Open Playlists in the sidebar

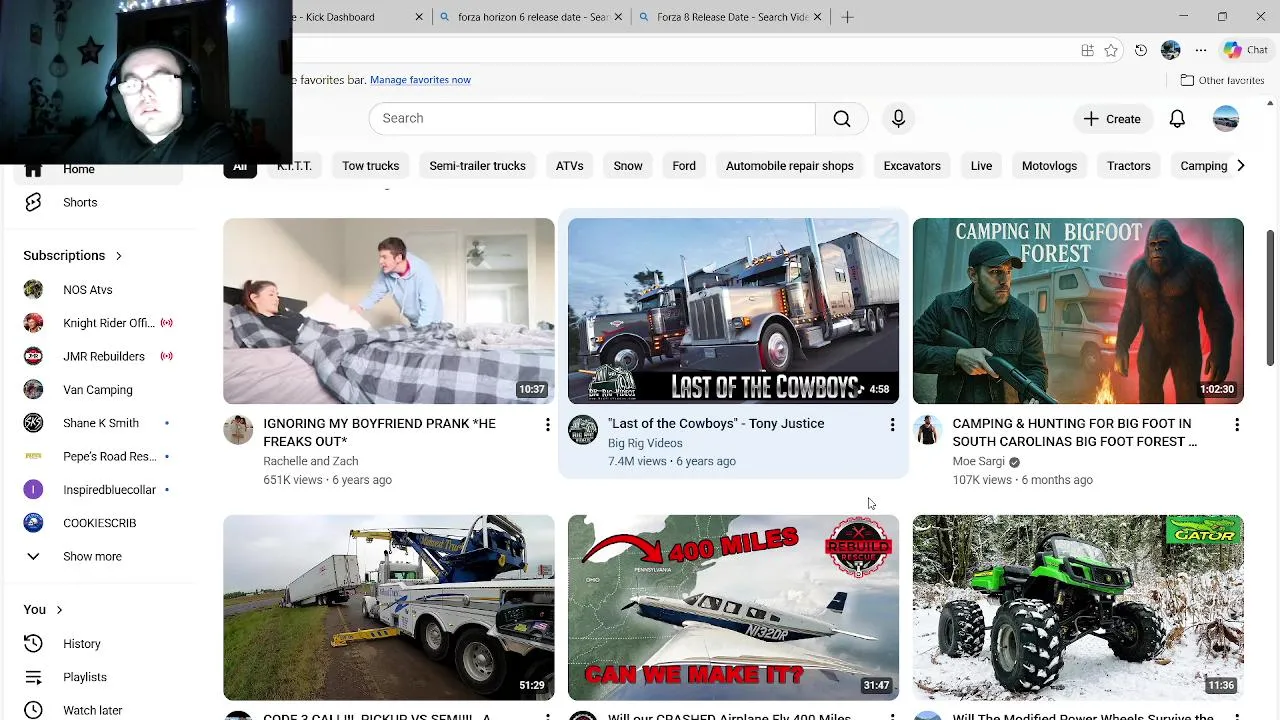click(99, 677)
